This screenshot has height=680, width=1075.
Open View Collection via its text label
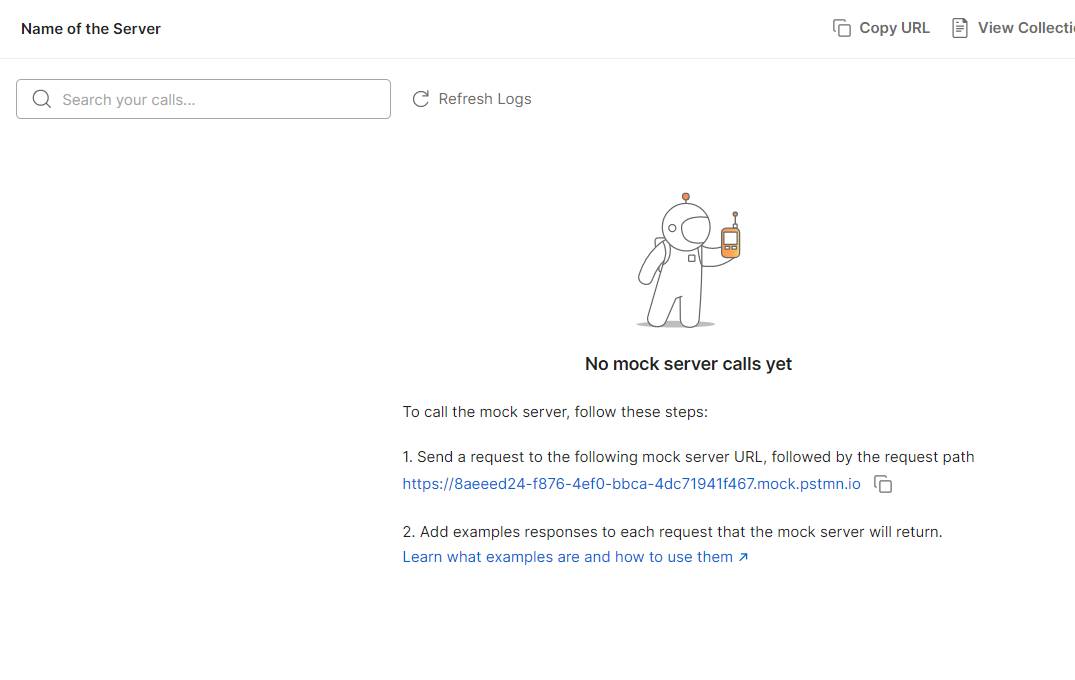[x=1026, y=28]
